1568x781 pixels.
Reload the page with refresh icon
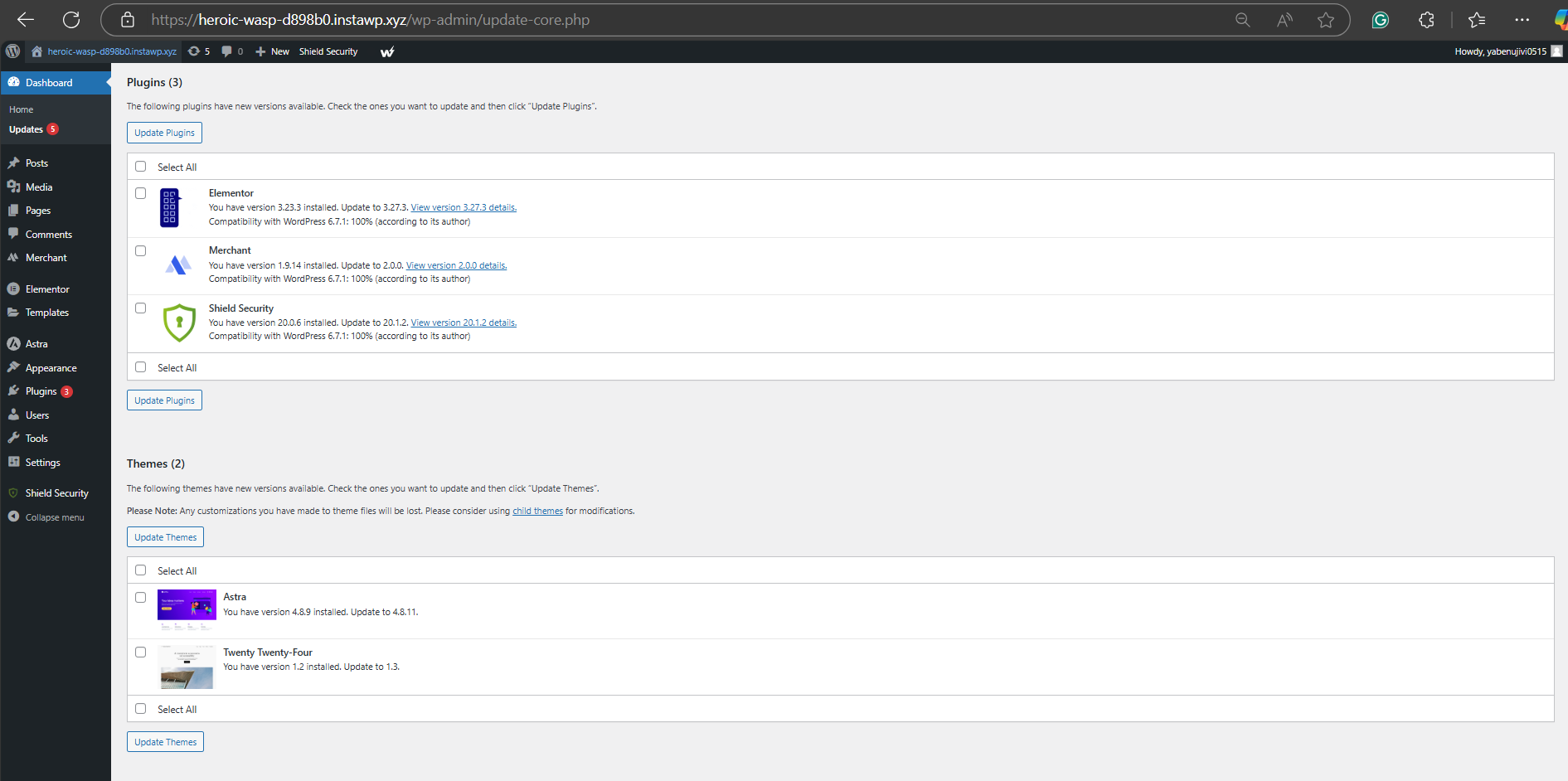(72, 20)
